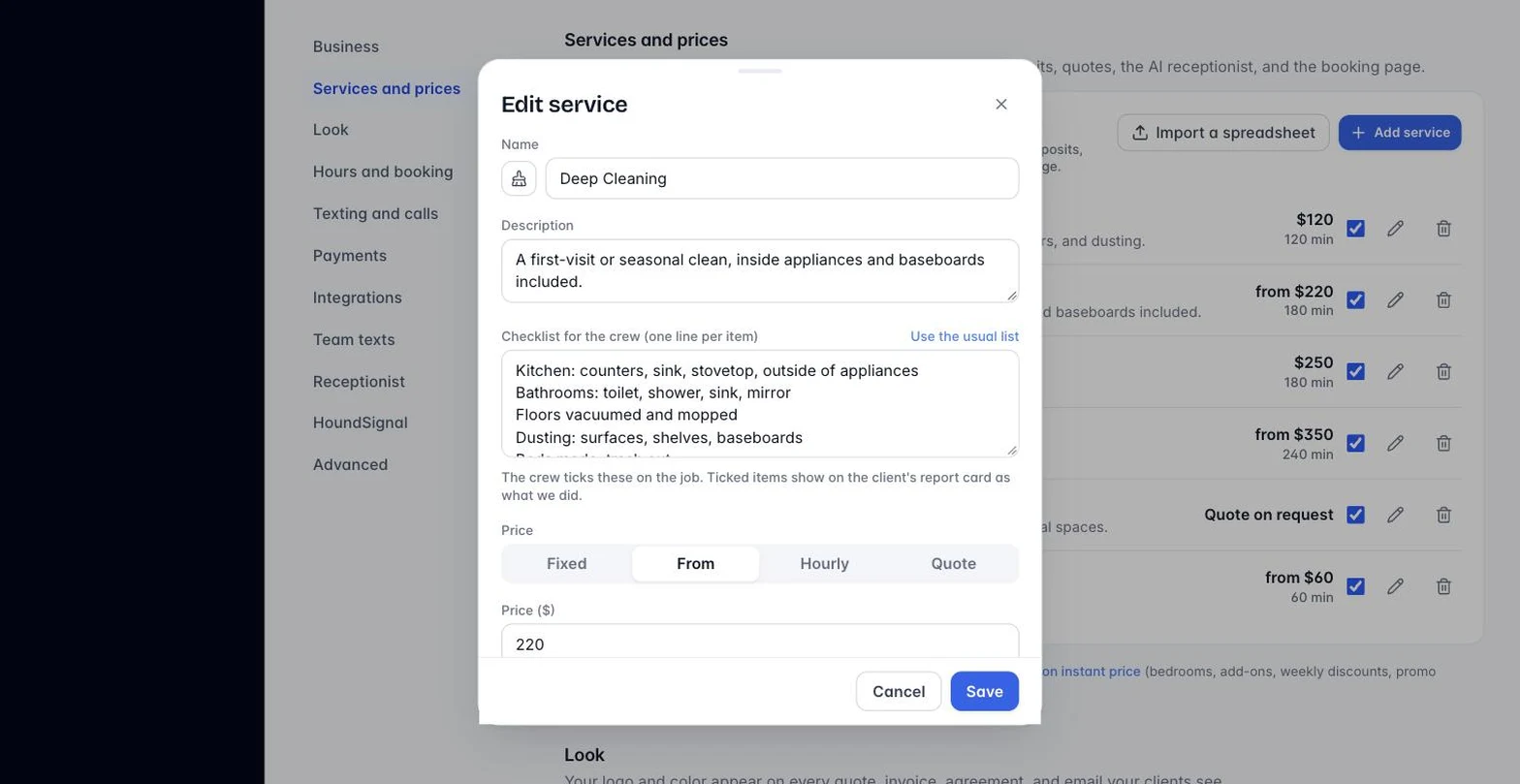Select the From price type

click(696, 564)
